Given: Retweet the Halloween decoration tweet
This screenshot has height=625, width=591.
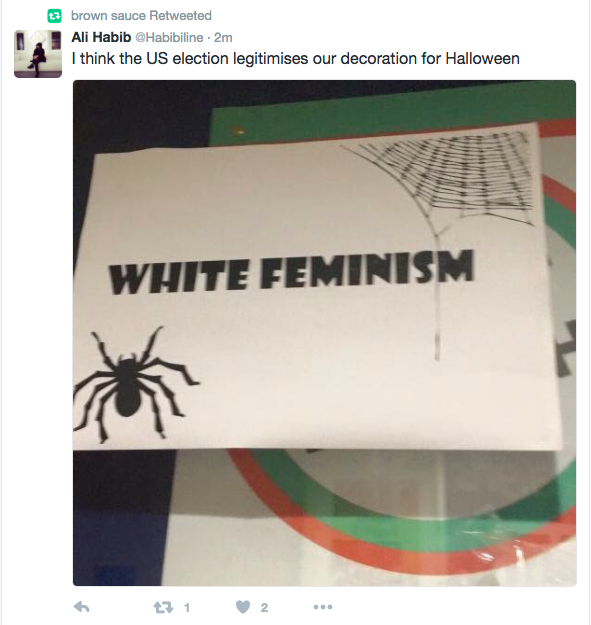Looking at the screenshot, I should [163, 607].
